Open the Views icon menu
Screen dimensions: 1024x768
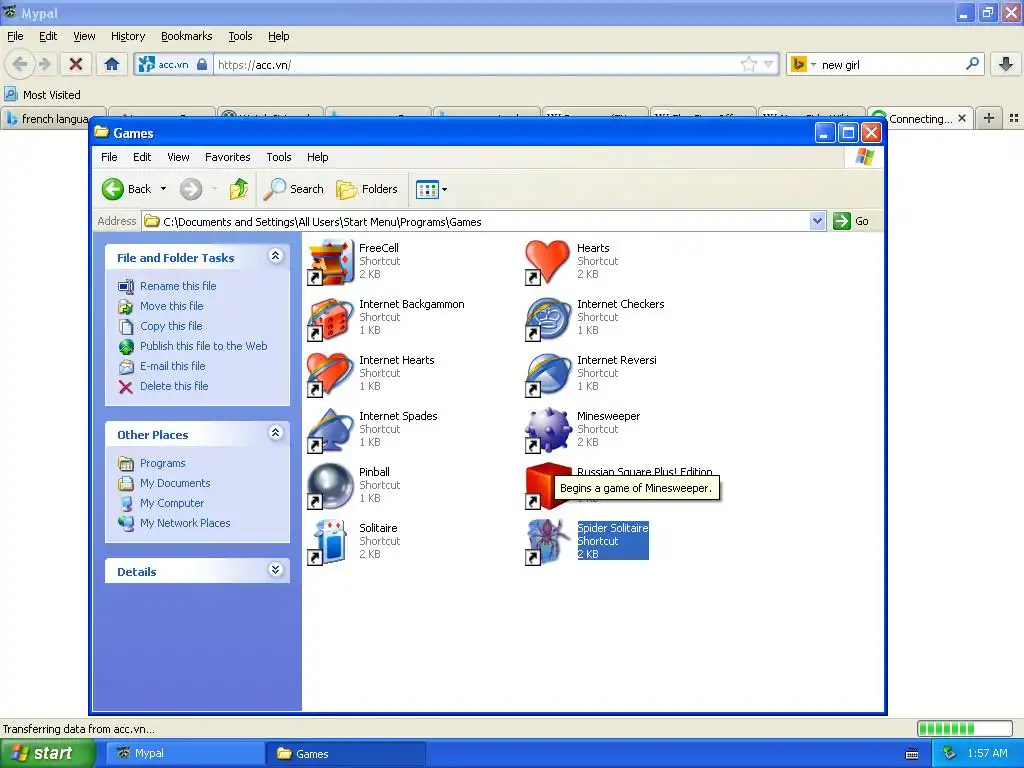[x=431, y=189]
